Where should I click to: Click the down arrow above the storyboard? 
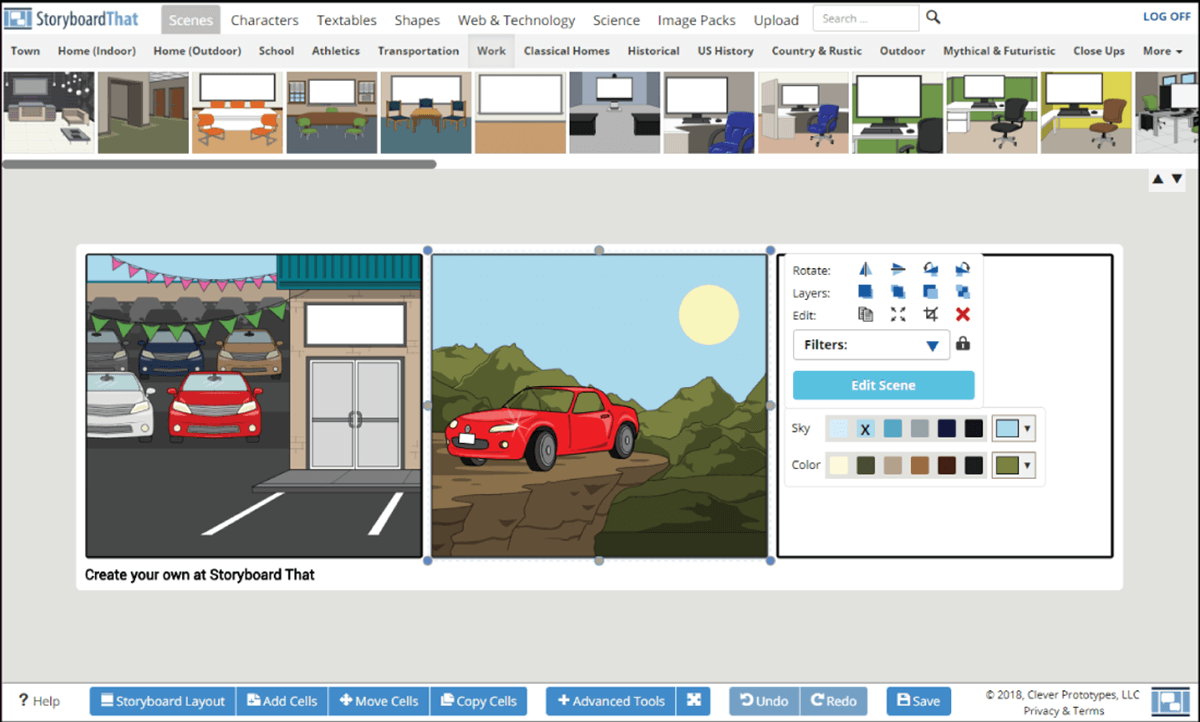(x=1176, y=179)
